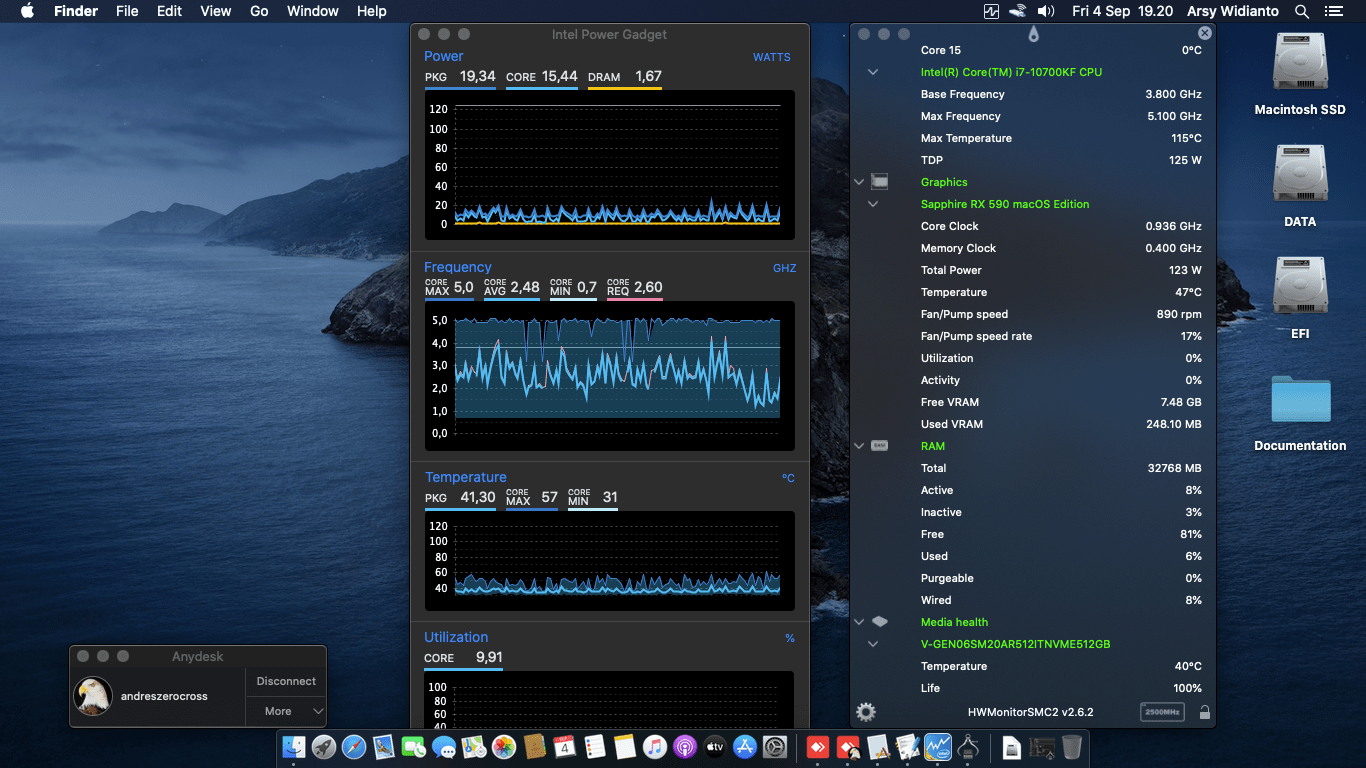Open Intel Power Gadget from the Dock
This screenshot has height=768, width=1366.
(938, 747)
